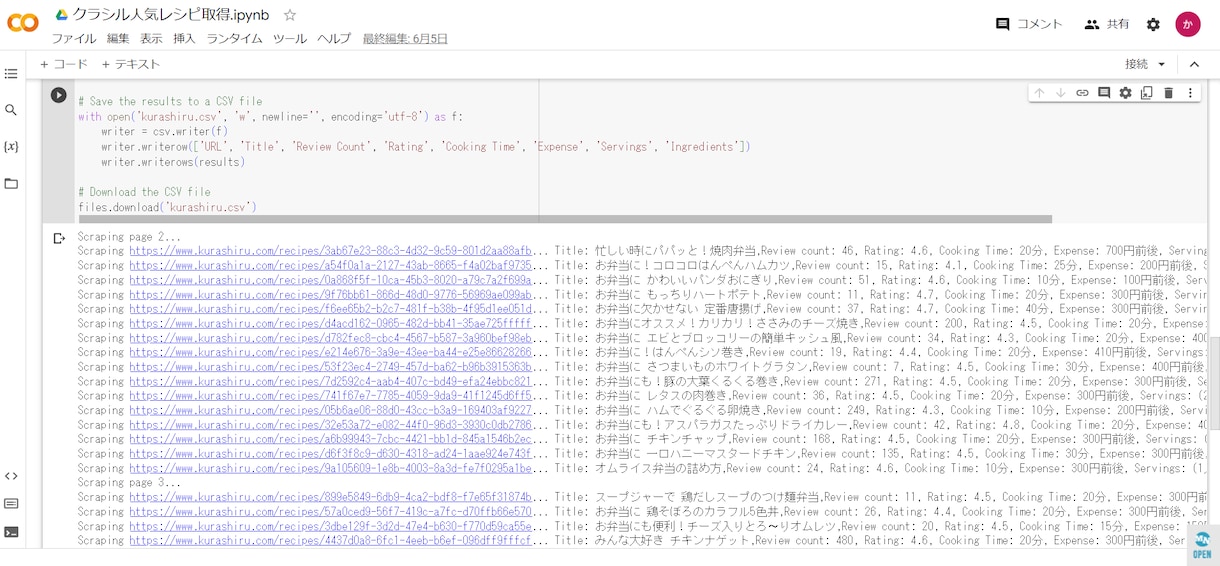1220x566 pixels.
Task: Star the クラシル人気レシピ取得.ipynb notebook
Action: 290,15
